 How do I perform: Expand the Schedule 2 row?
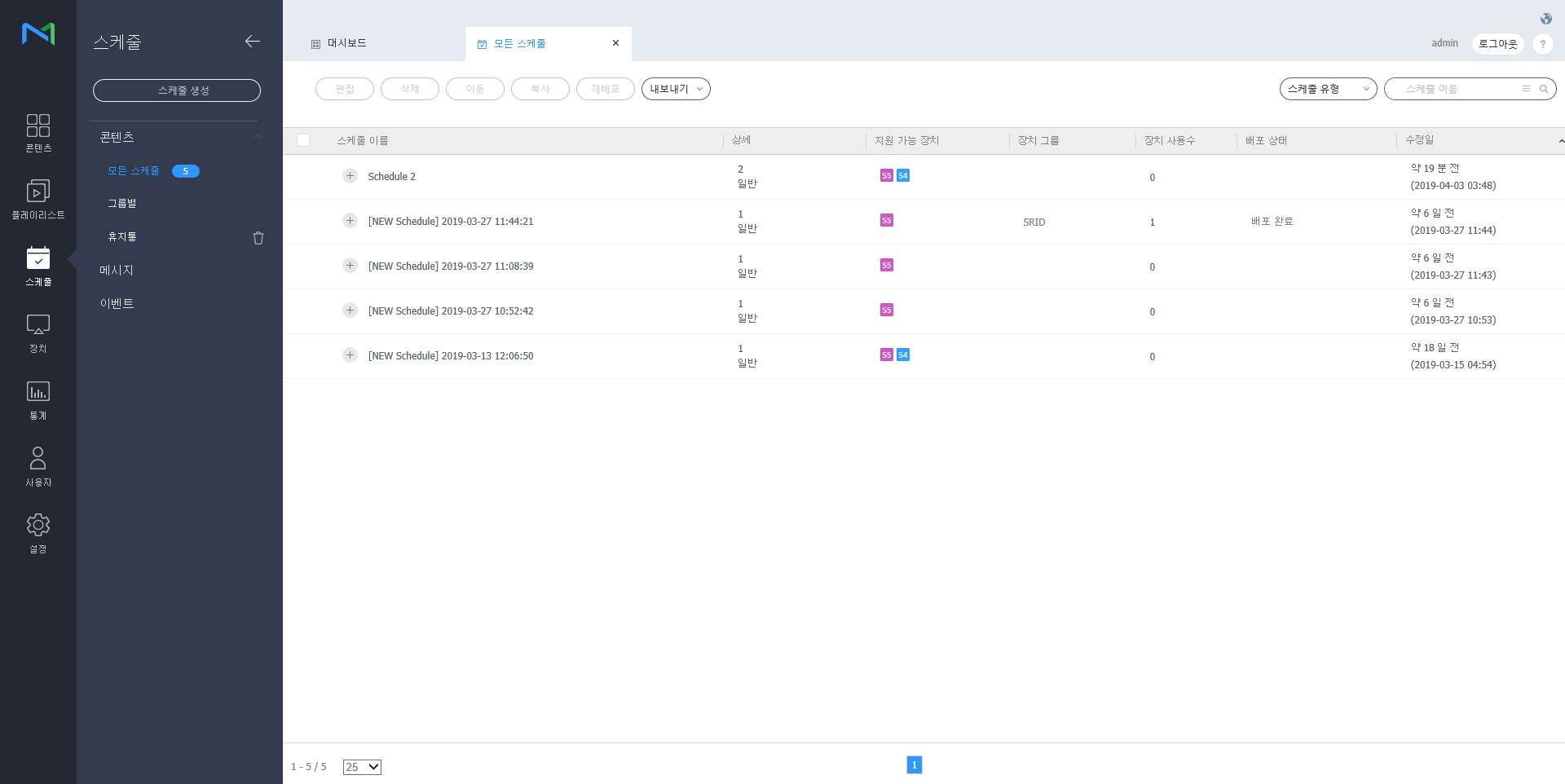[x=350, y=176]
